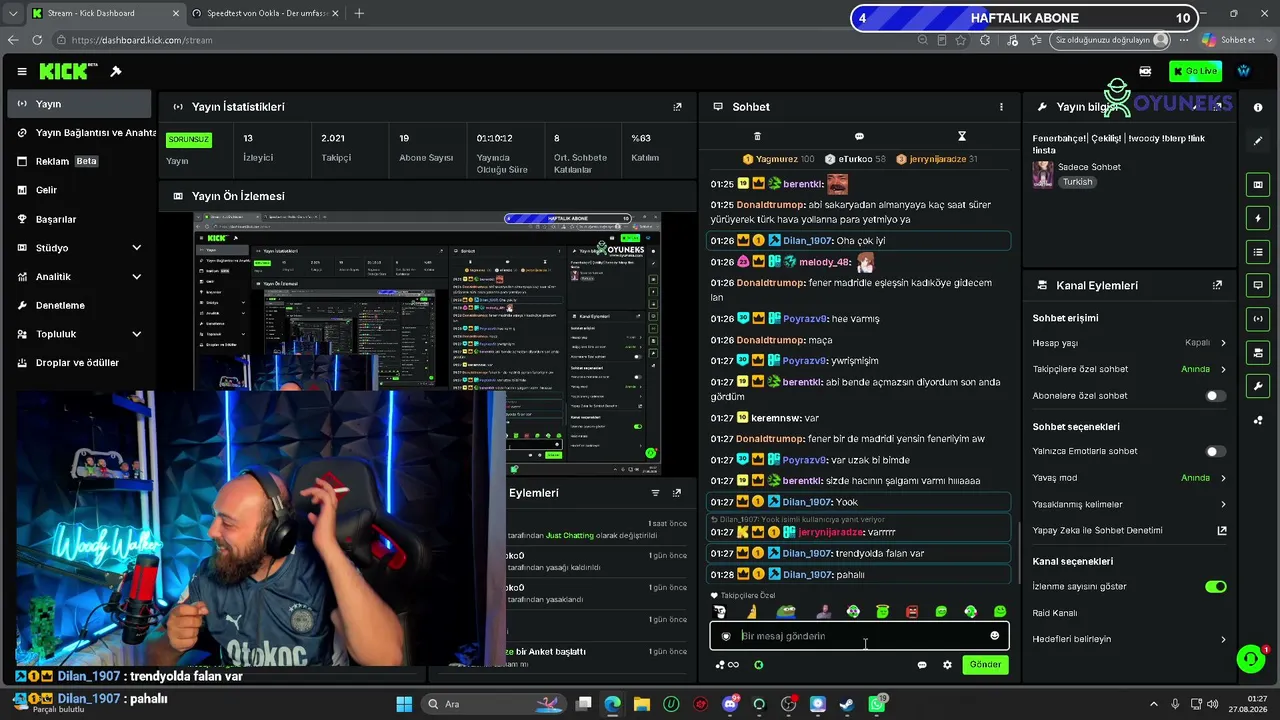Open Steam from the taskbar
Viewport: 1280px width, 720px height.
[847, 704]
